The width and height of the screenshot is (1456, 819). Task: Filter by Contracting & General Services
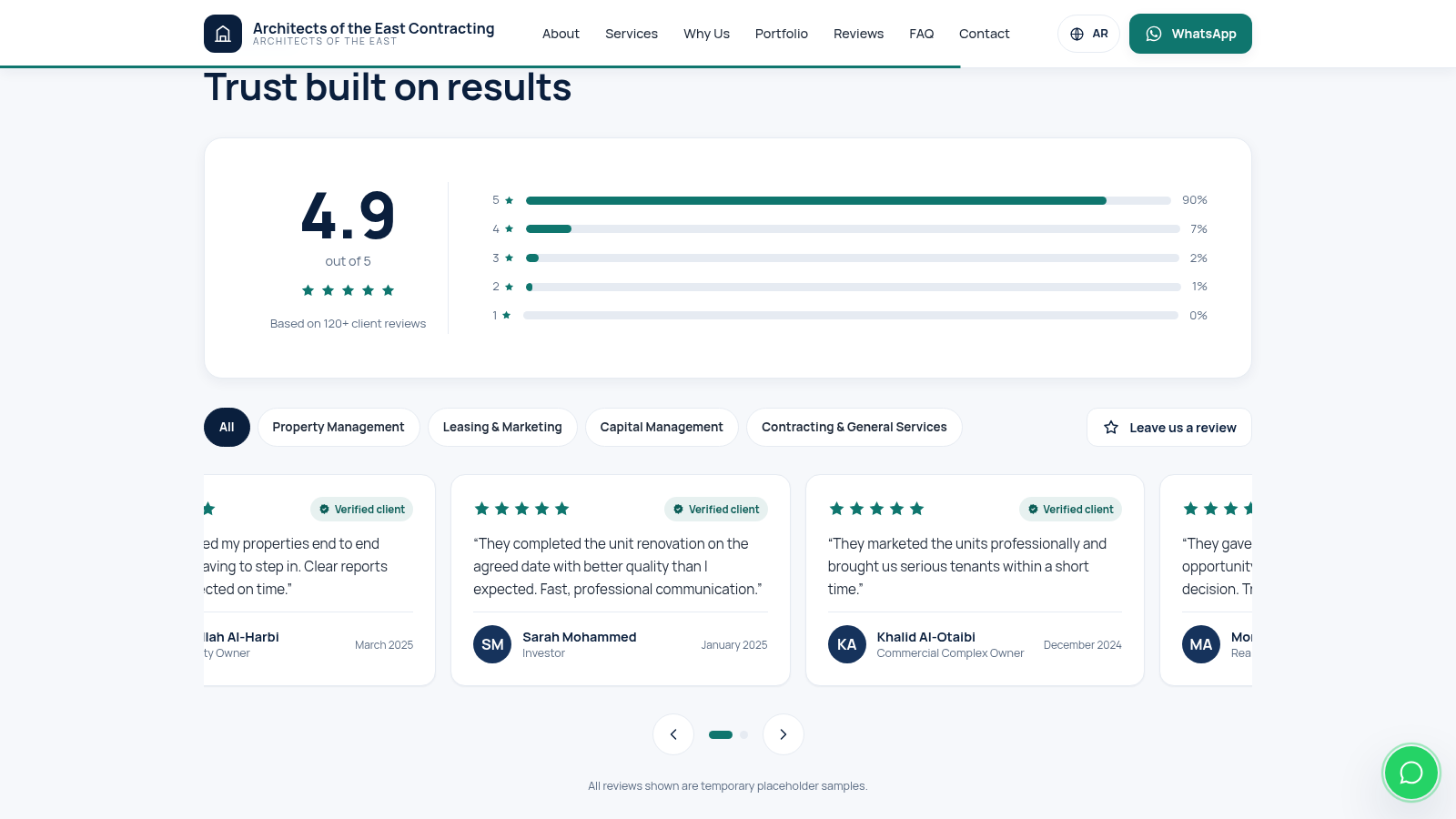[x=854, y=428]
